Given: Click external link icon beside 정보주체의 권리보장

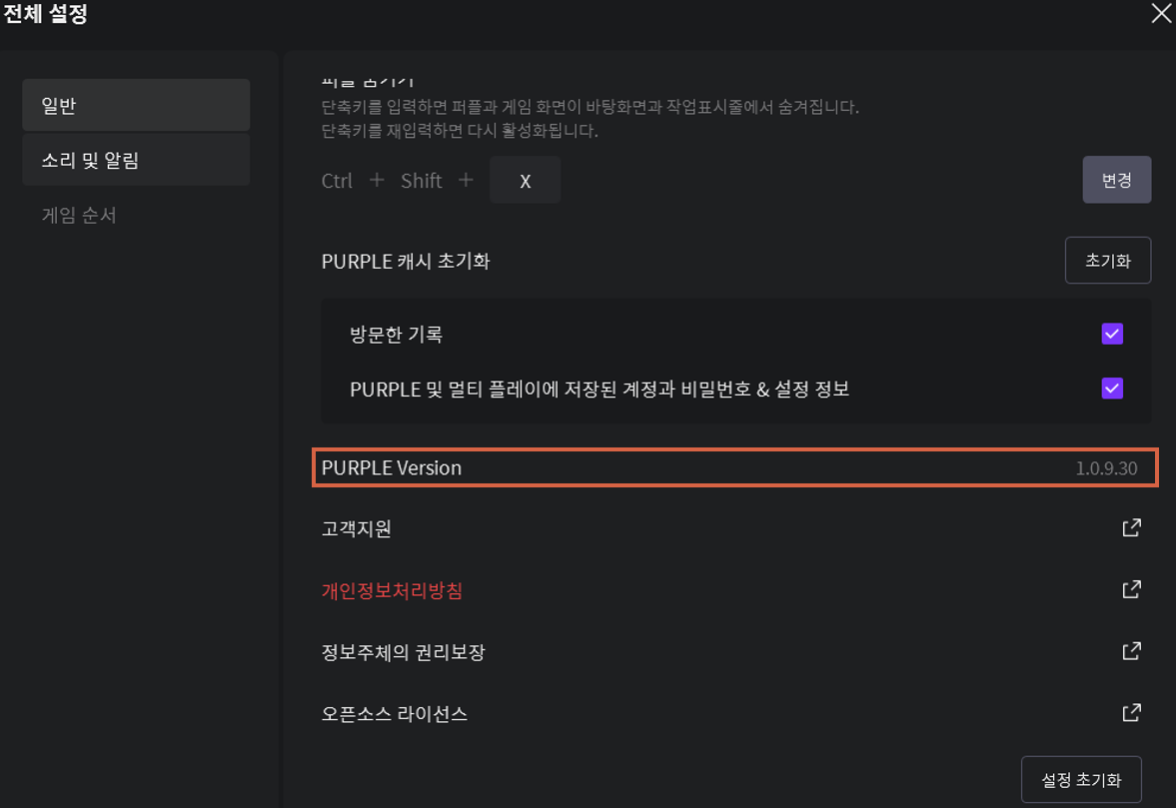Looking at the screenshot, I should [x=1131, y=651].
